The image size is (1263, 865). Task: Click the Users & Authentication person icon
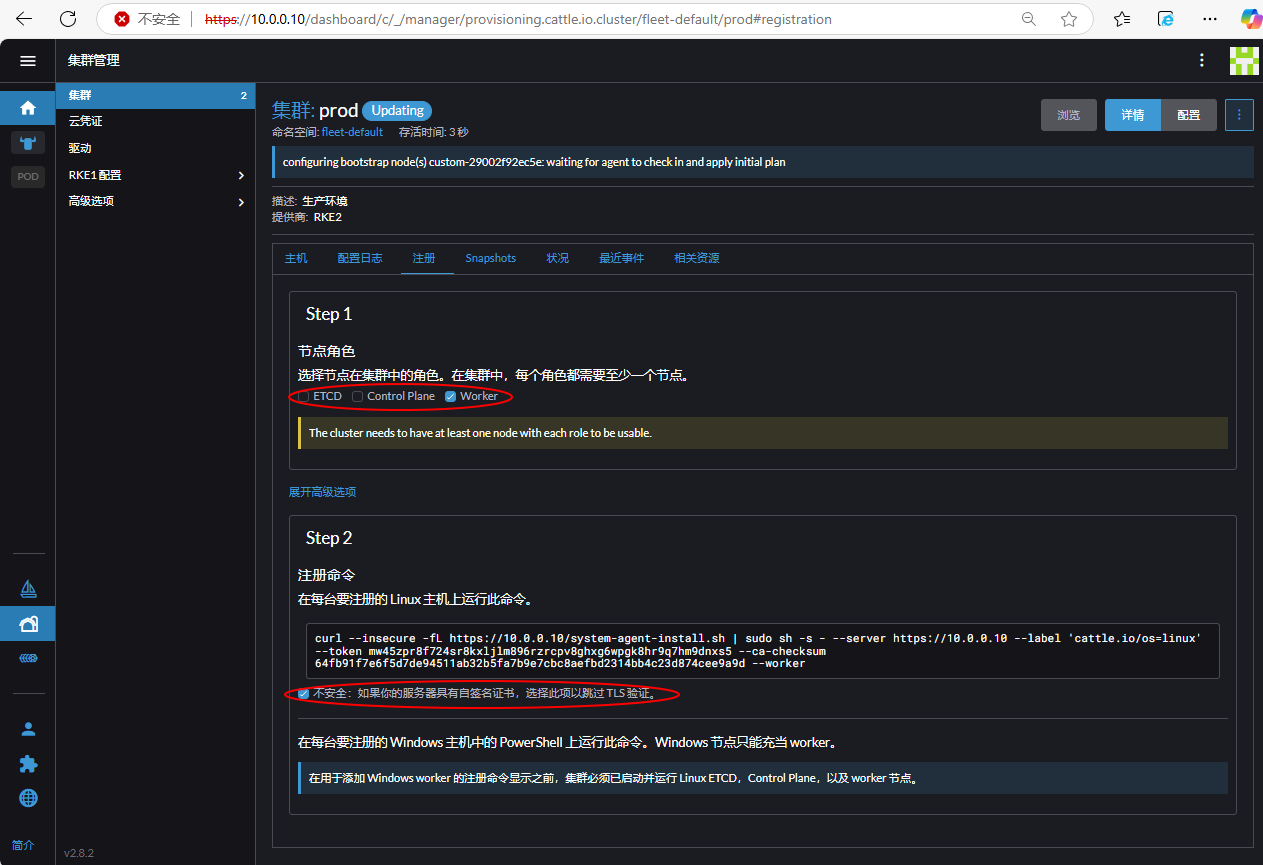pyautogui.click(x=28, y=729)
